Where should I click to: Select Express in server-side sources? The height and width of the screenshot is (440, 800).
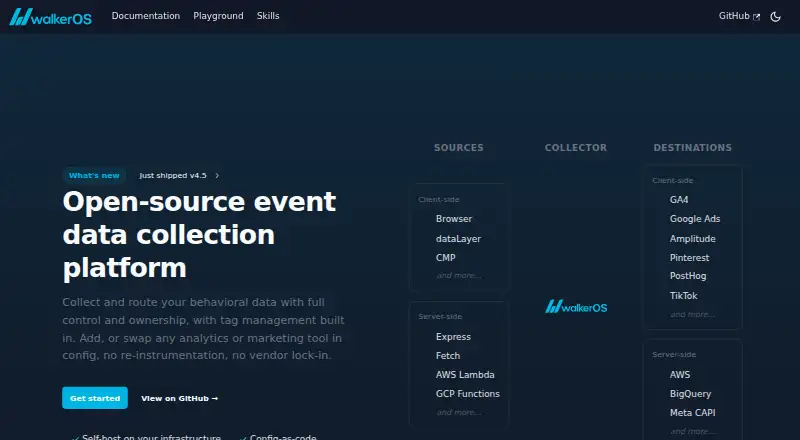pyautogui.click(x=453, y=336)
